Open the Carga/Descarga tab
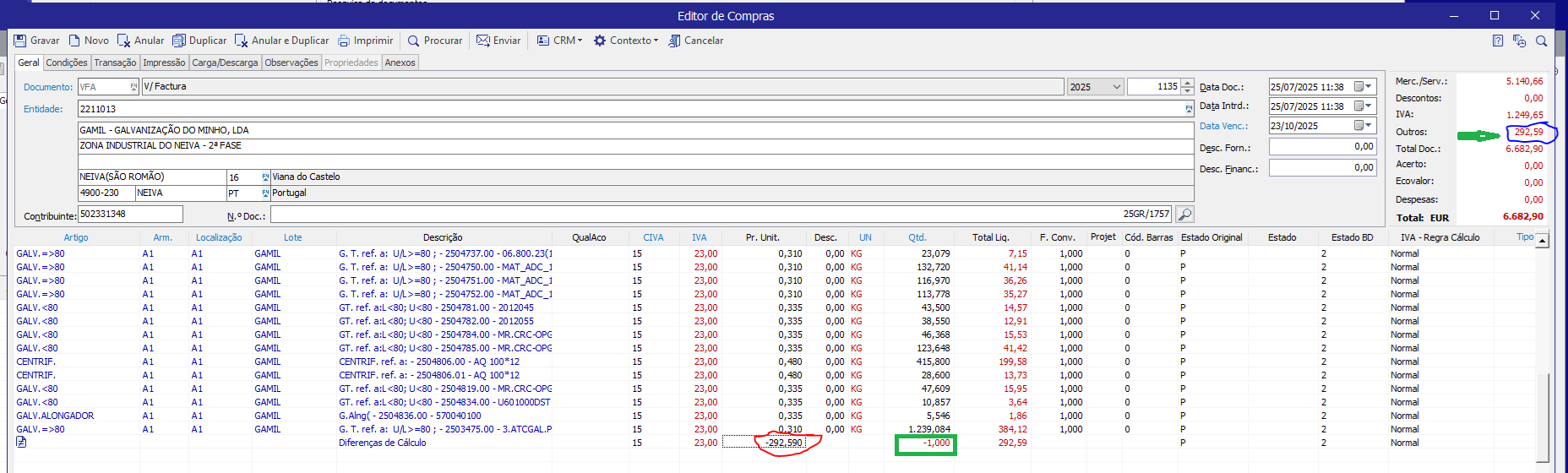Image resolution: width=1568 pixels, height=473 pixels. [x=225, y=63]
